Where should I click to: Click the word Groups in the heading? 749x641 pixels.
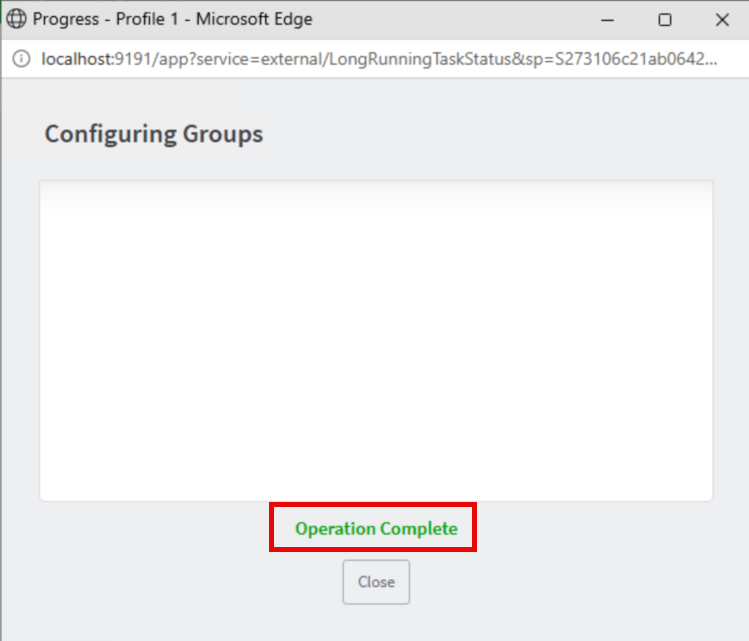pos(223,134)
